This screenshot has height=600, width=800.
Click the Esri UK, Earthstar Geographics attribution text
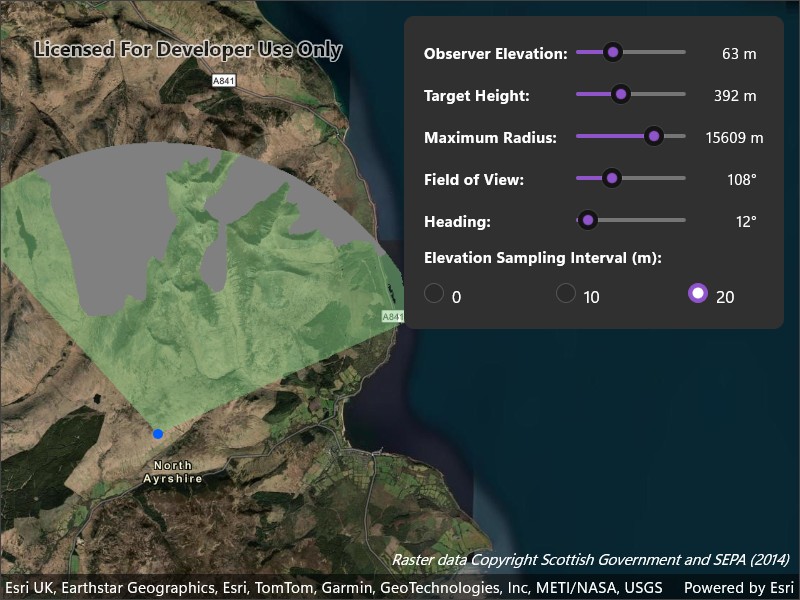tap(334, 588)
